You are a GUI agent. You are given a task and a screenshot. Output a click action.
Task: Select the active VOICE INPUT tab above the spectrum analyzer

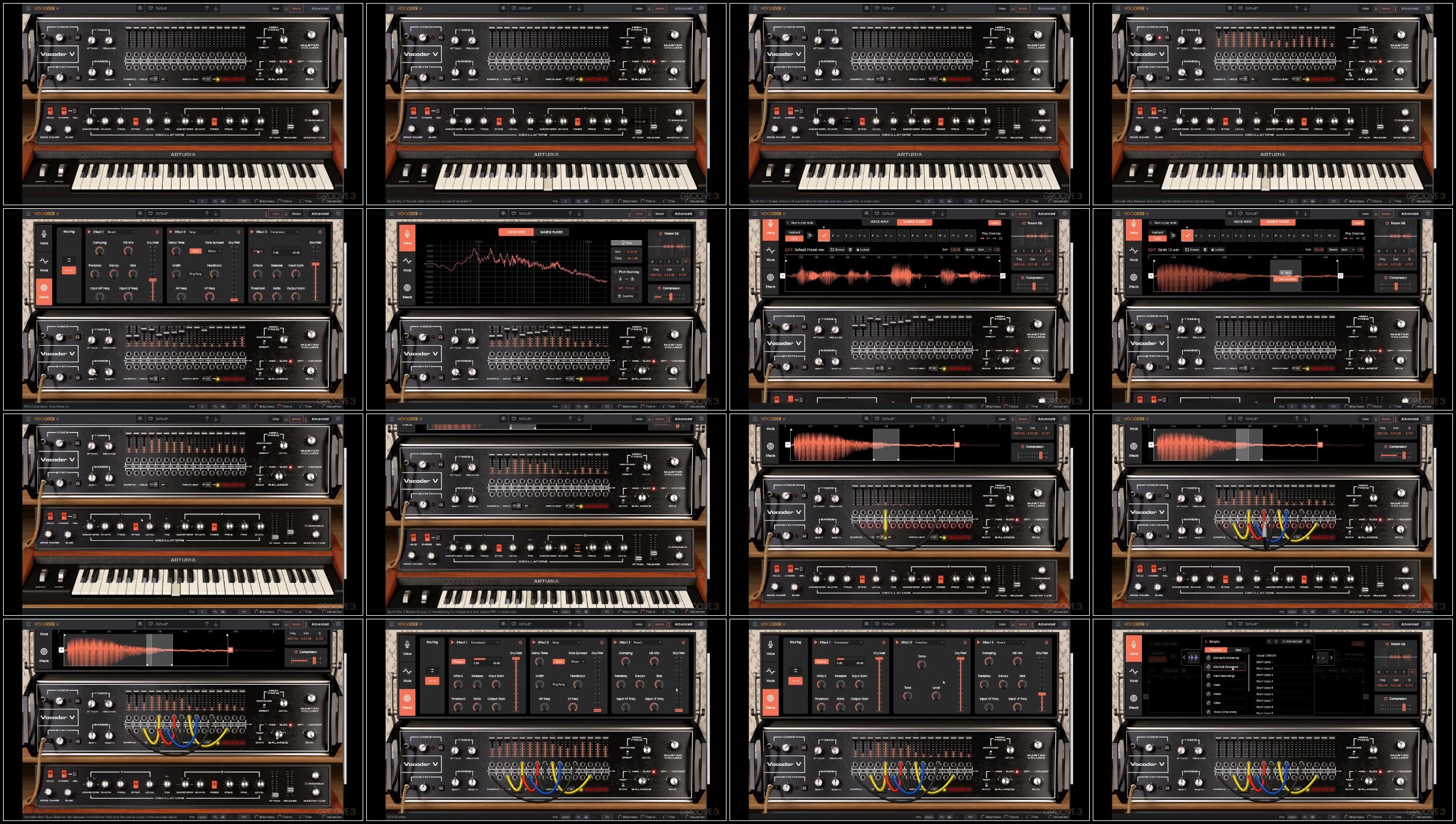(516, 232)
